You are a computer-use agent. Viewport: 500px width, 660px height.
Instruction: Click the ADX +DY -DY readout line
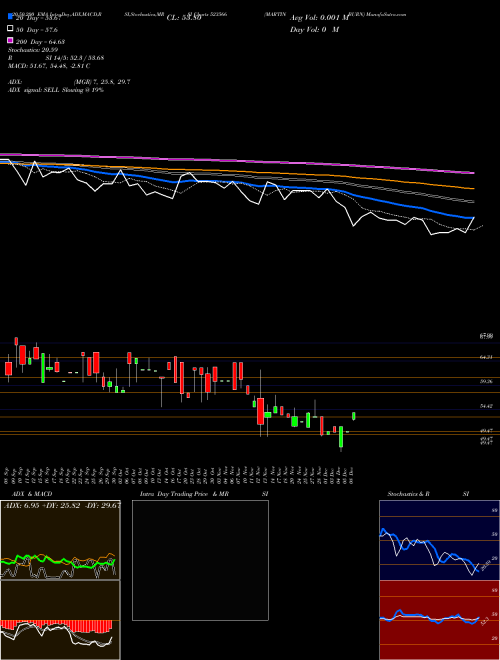click(x=62, y=506)
